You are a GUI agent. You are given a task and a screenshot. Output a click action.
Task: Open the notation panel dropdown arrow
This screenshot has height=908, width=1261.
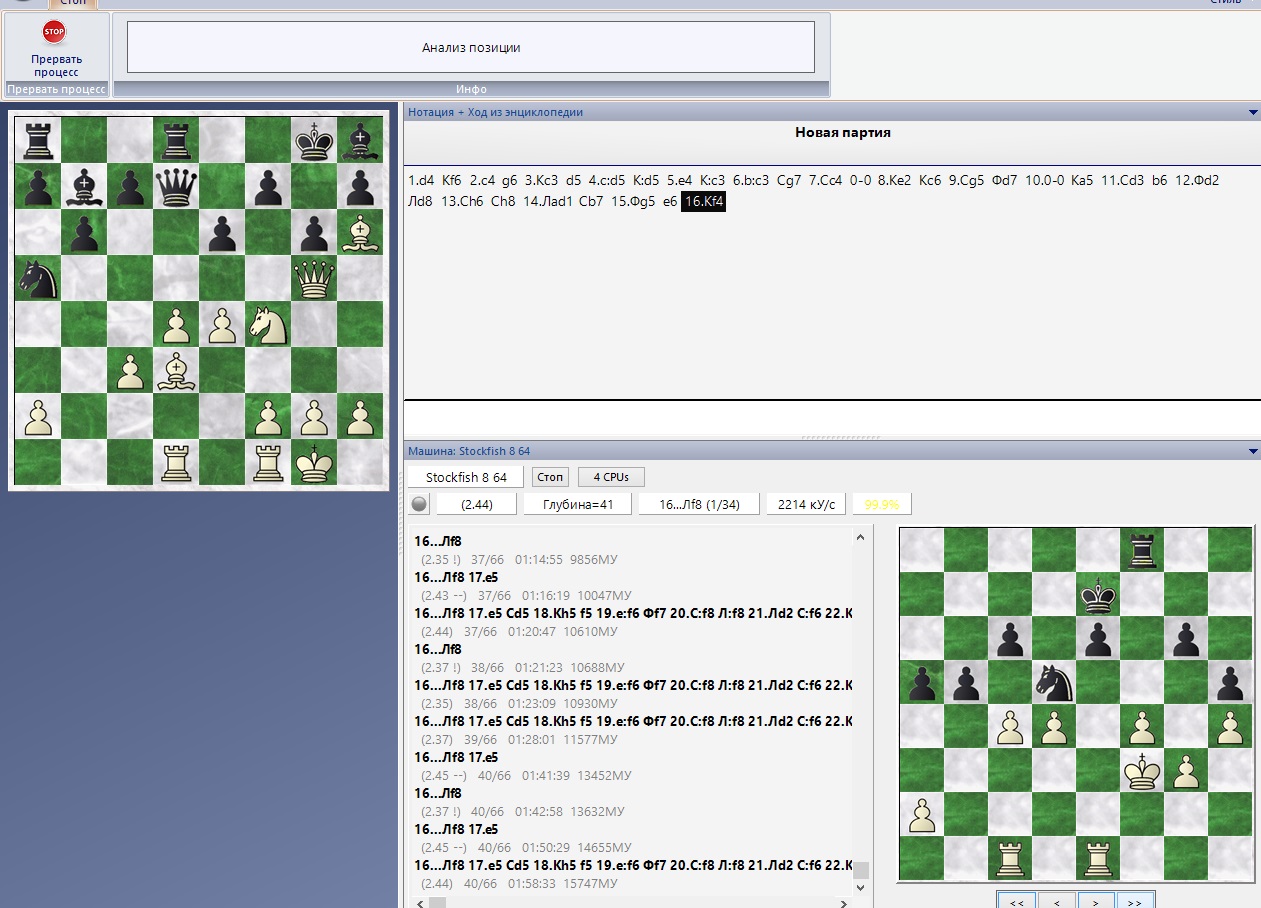tap(1253, 113)
